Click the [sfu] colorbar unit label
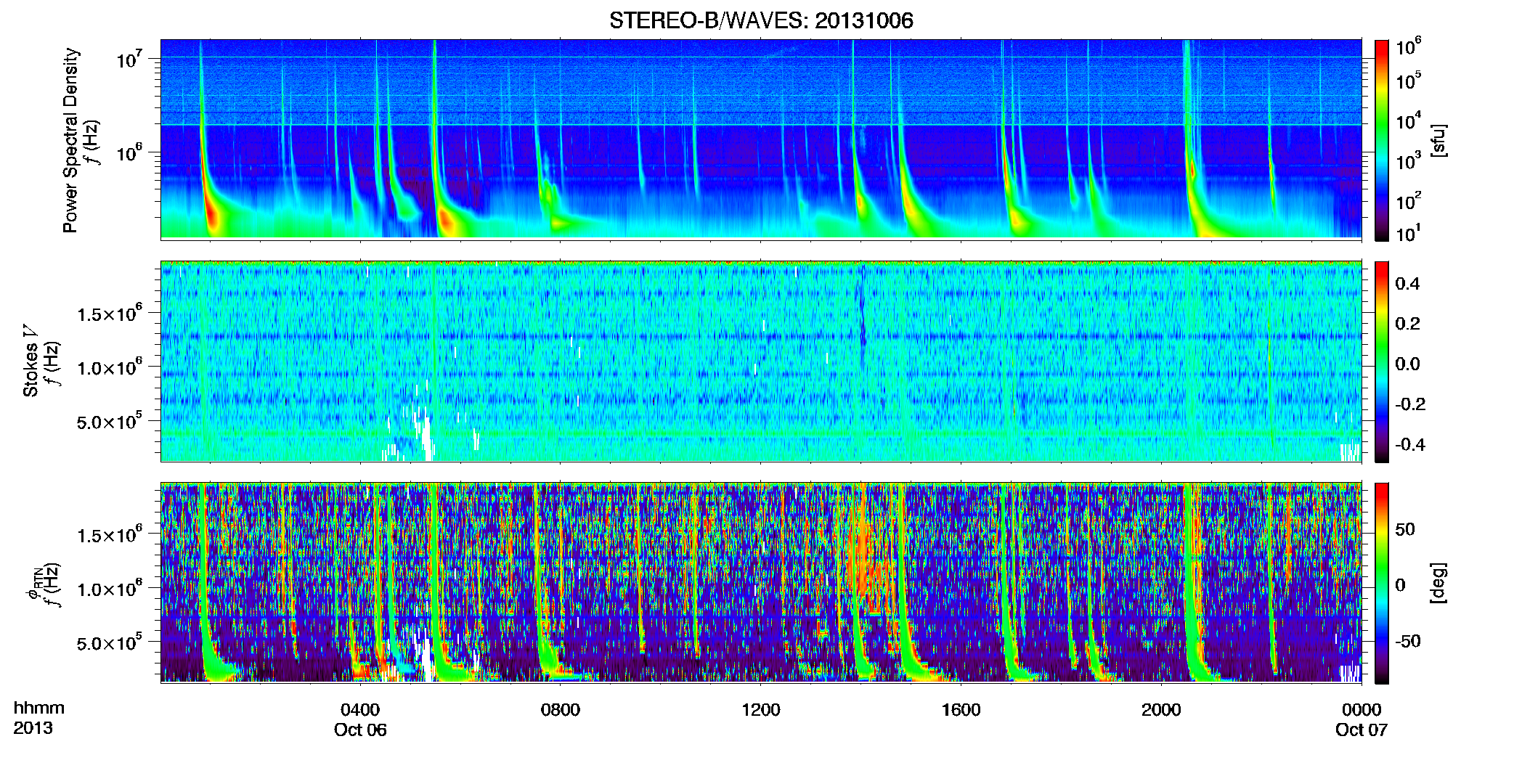 pyautogui.click(x=1438, y=140)
